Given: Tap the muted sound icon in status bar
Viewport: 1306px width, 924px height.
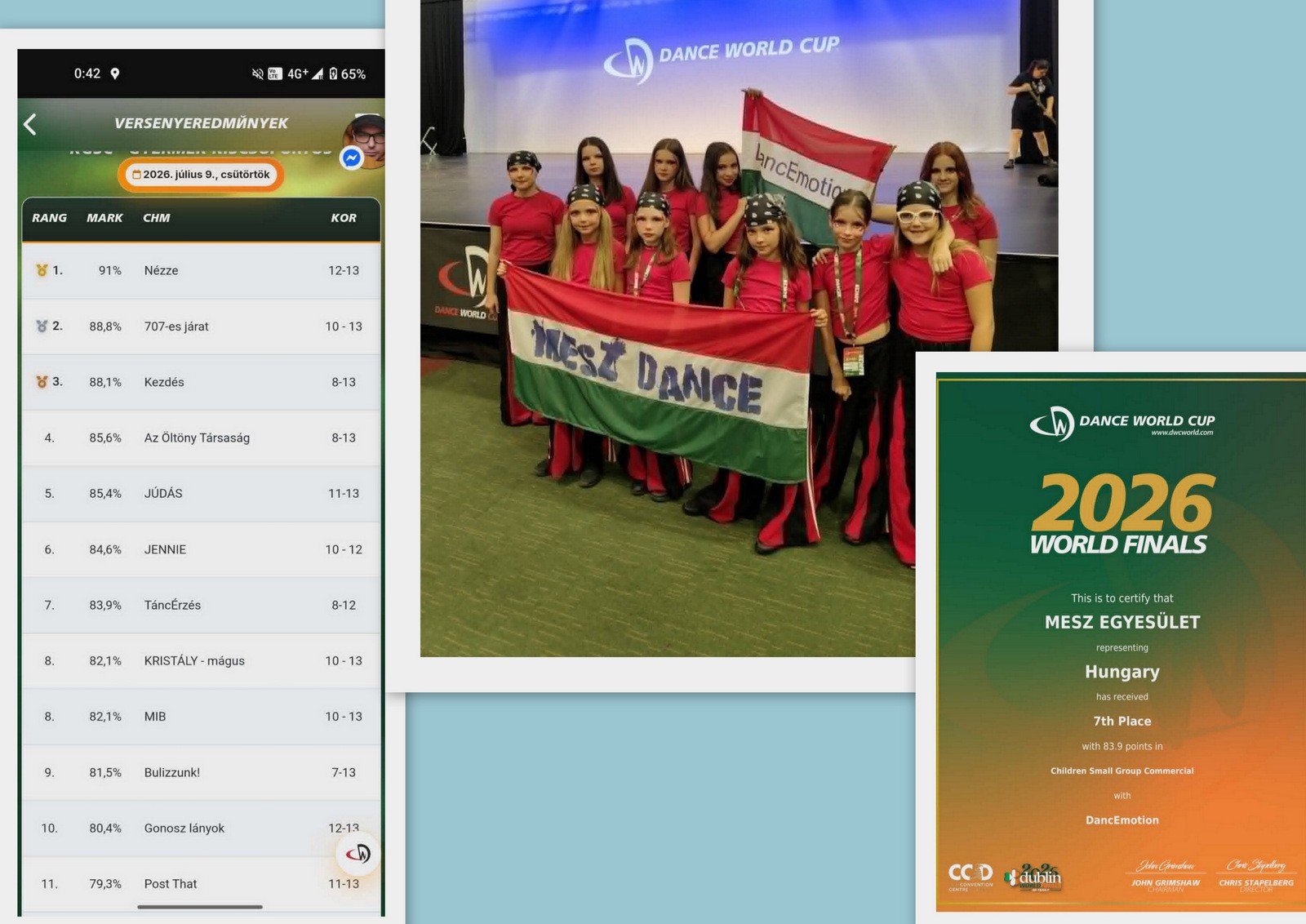Looking at the screenshot, I should click(257, 73).
